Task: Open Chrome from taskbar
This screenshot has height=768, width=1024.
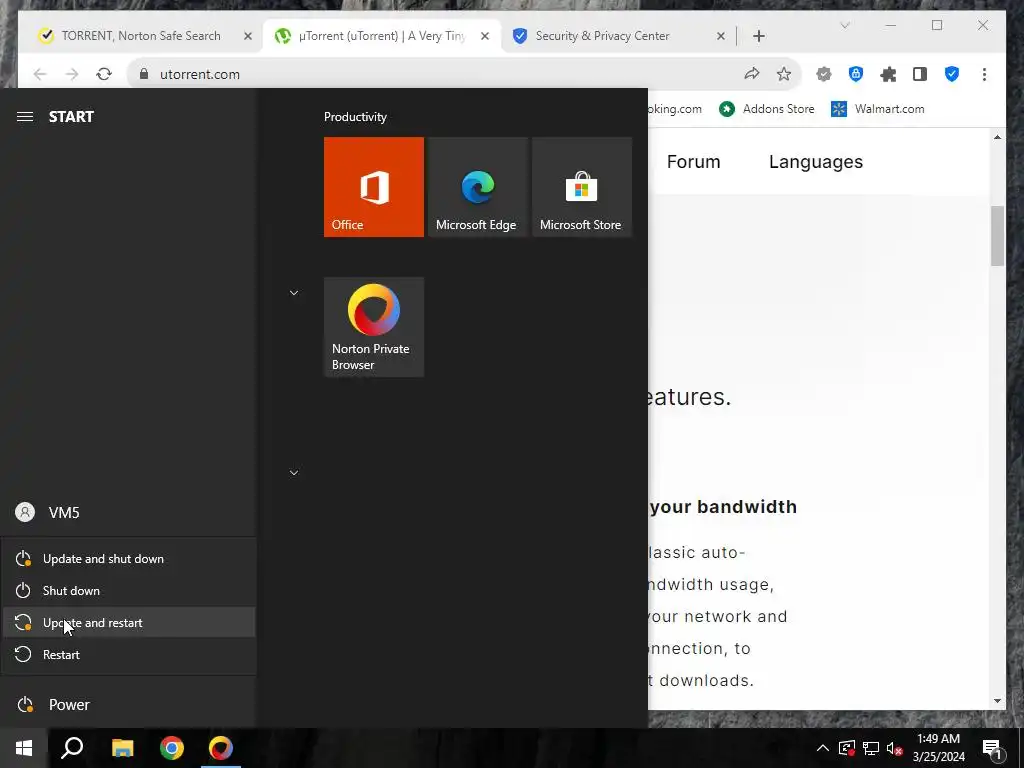Action: (172, 748)
